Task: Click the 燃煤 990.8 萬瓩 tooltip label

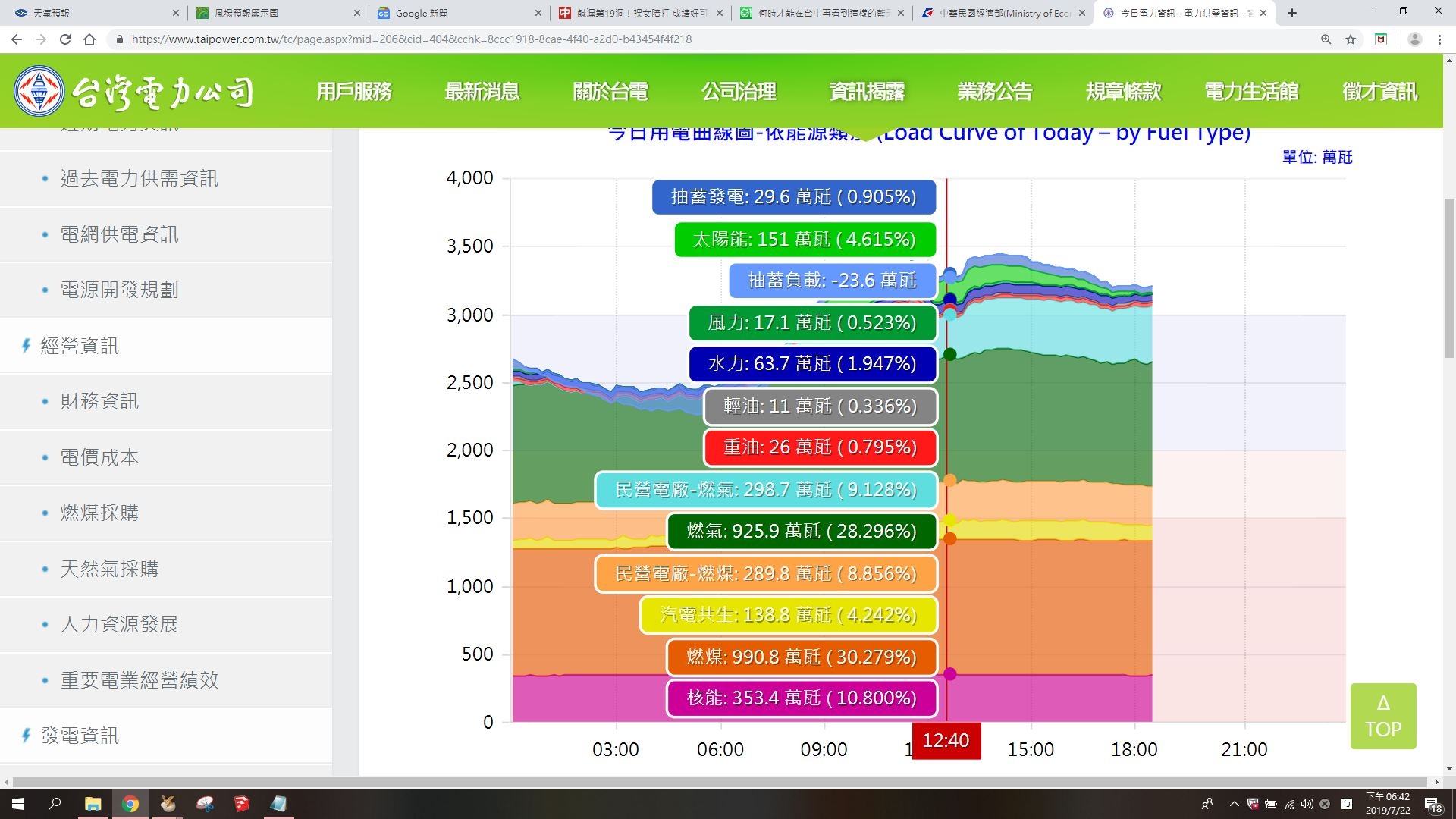Action: (802, 657)
